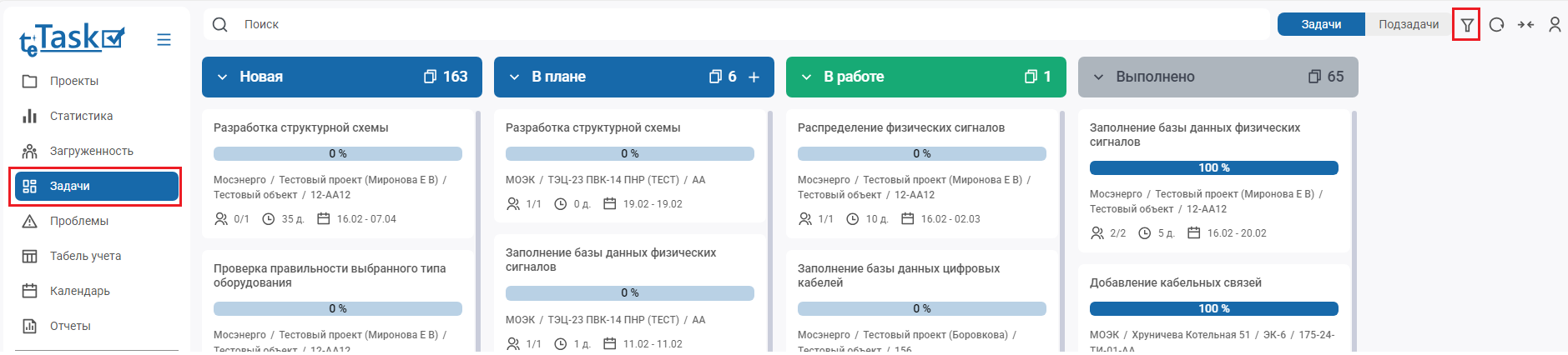Click the copy icon in Новая header
Viewport: 1568px width, 355px height.
tap(430, 77)
